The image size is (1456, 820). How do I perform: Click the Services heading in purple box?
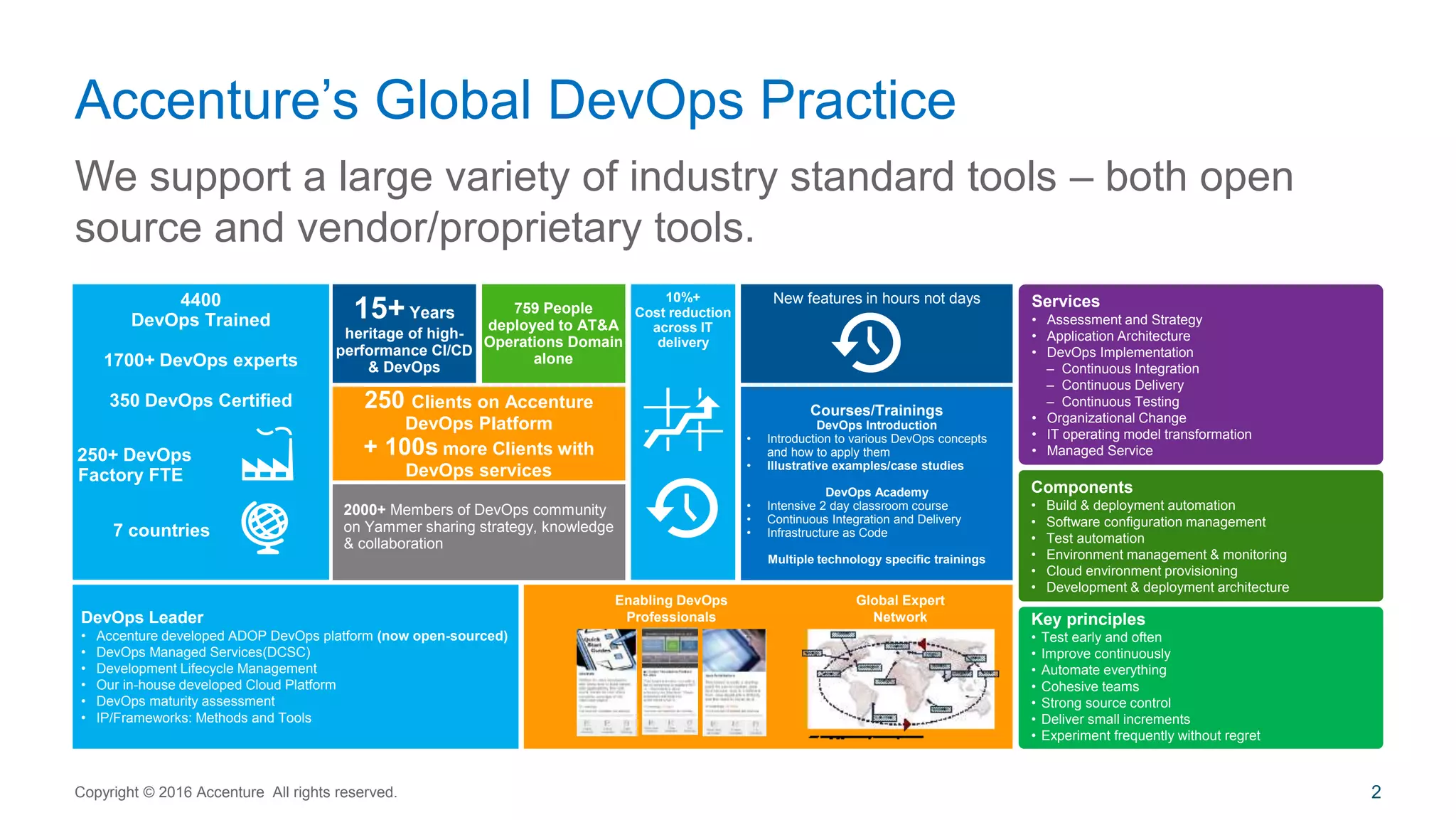[1065, 302]
